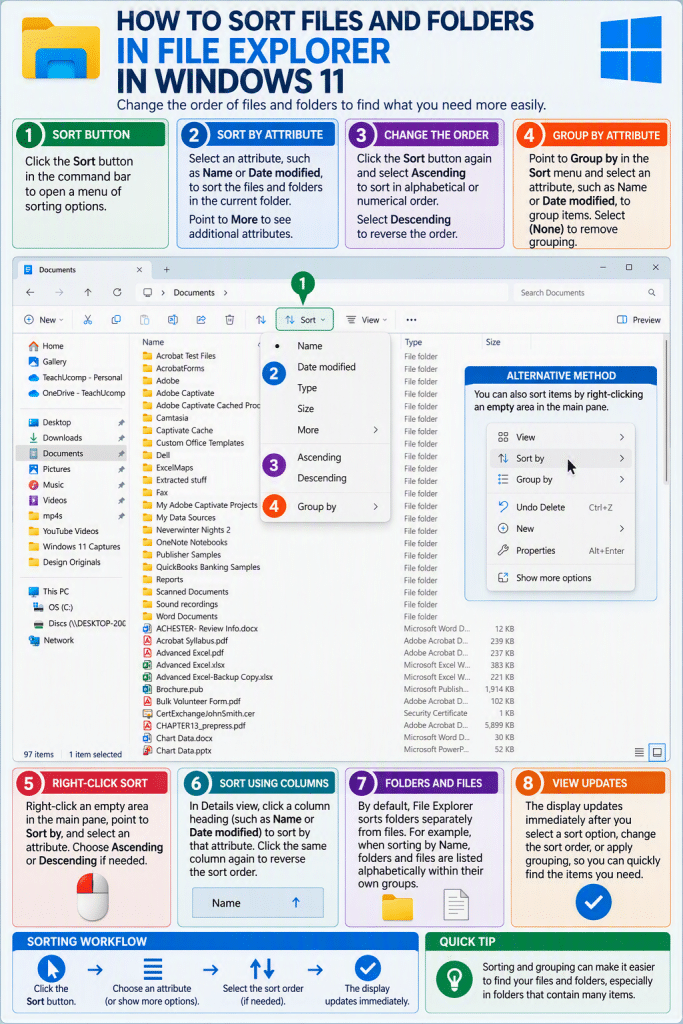Click Documents in the address bar breadcrumb
This screenshot has height=1024, width=683.
(x=194, y=293)
